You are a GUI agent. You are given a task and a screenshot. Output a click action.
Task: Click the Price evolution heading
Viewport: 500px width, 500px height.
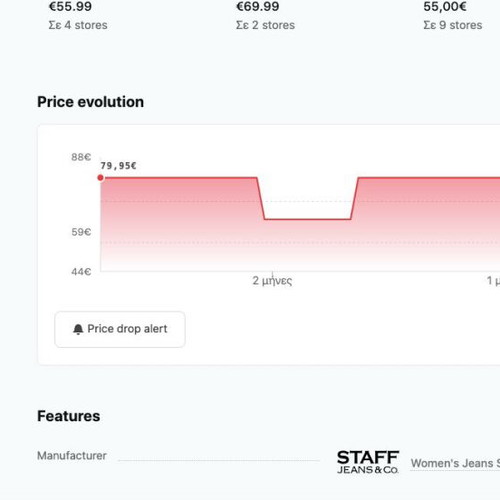point(91,102)
